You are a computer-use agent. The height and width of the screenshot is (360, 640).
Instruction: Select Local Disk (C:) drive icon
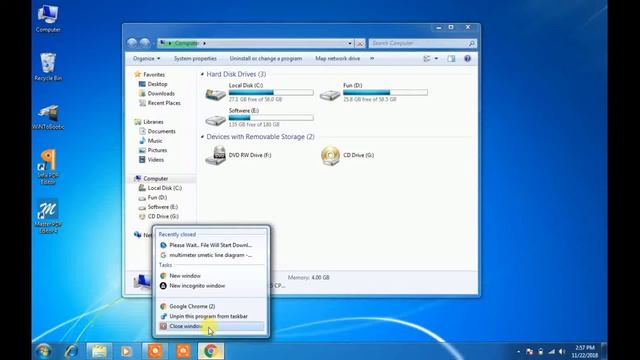pyautogui.click(x=215, y=94)
